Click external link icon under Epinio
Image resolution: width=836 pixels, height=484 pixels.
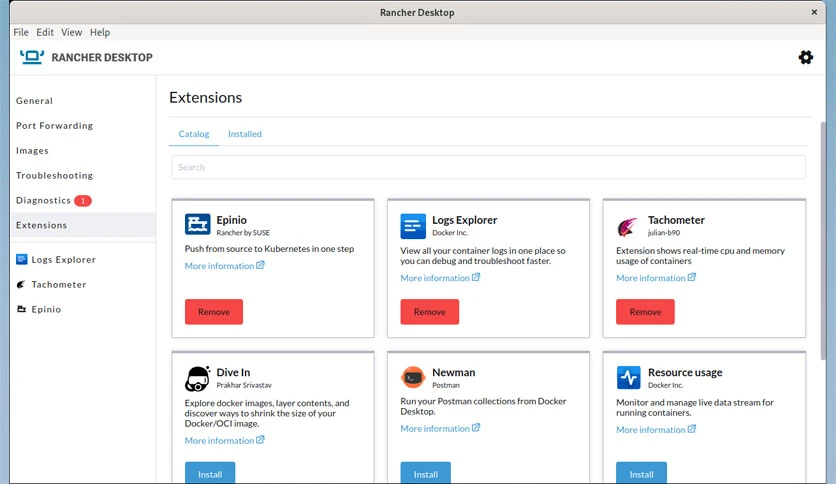(x=260, y=265)
